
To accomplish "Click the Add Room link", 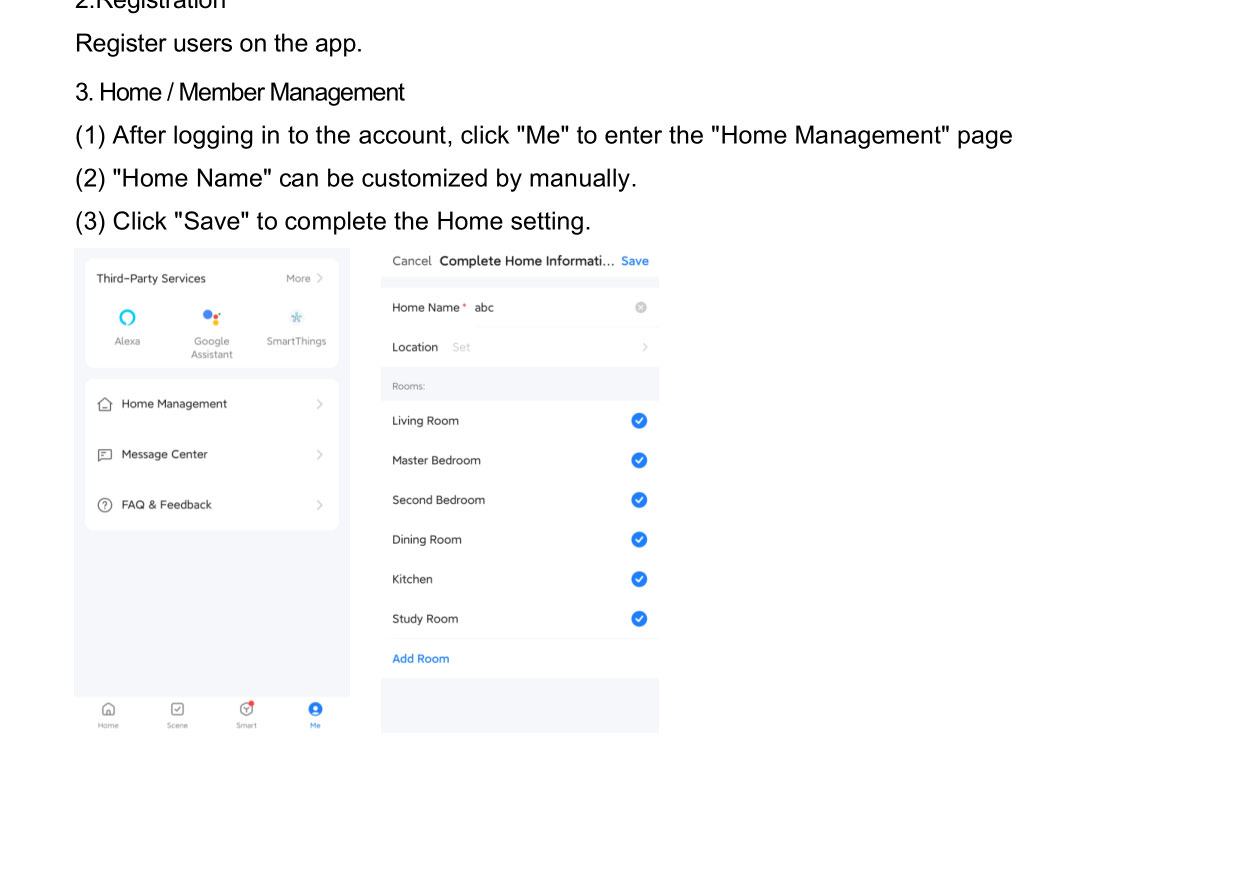I will pyautogui.click(x=421, y=659).
